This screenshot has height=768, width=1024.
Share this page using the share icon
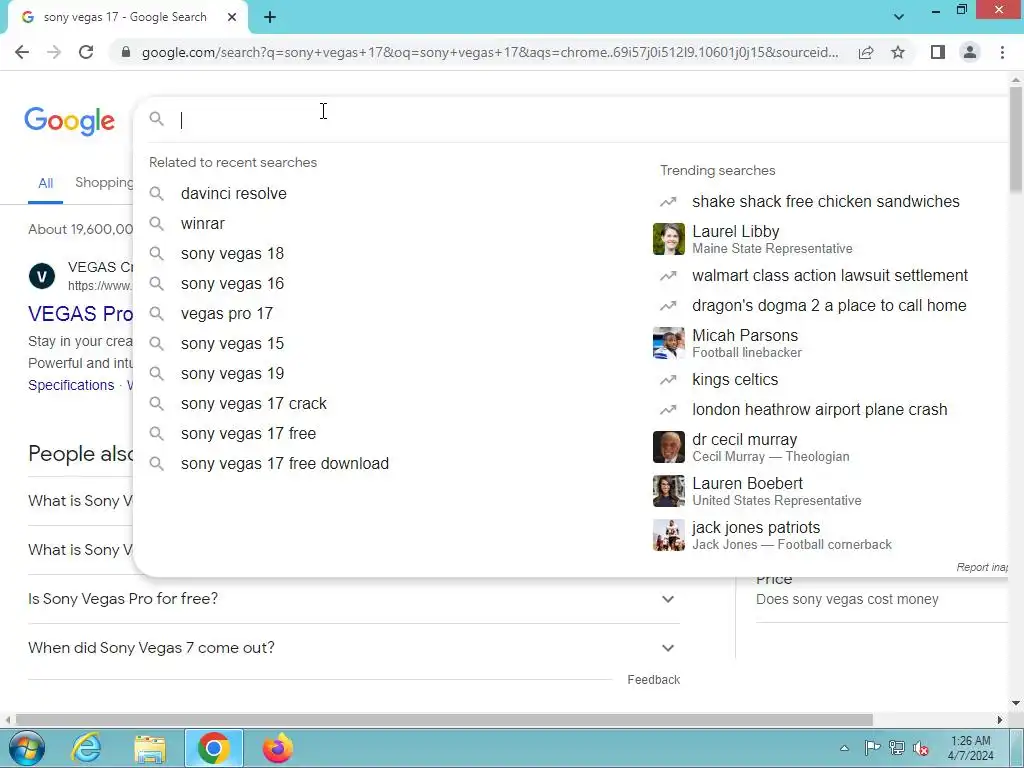tap(866, 52)
